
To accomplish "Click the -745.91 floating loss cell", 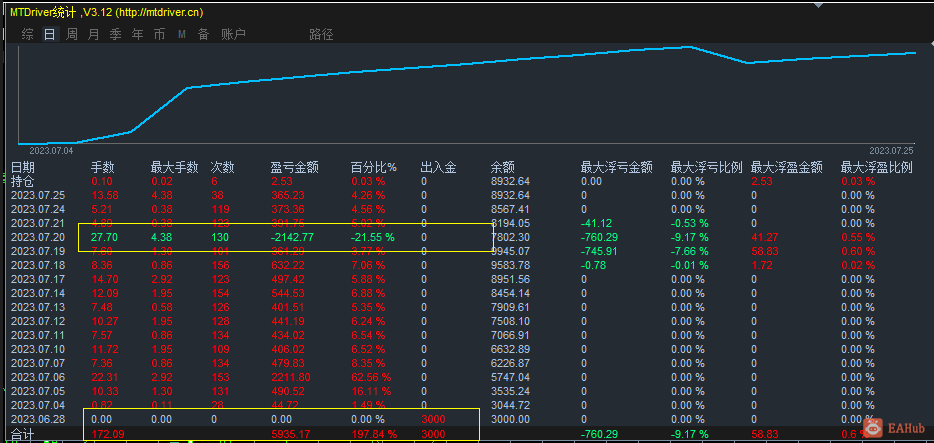I will click(600, 251).
